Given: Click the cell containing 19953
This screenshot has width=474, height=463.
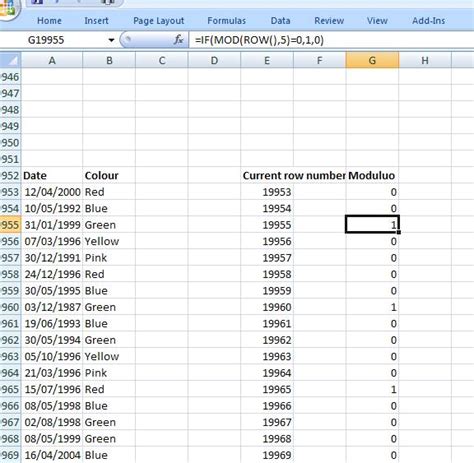Looking at the screenshot, I should (267, 192).
